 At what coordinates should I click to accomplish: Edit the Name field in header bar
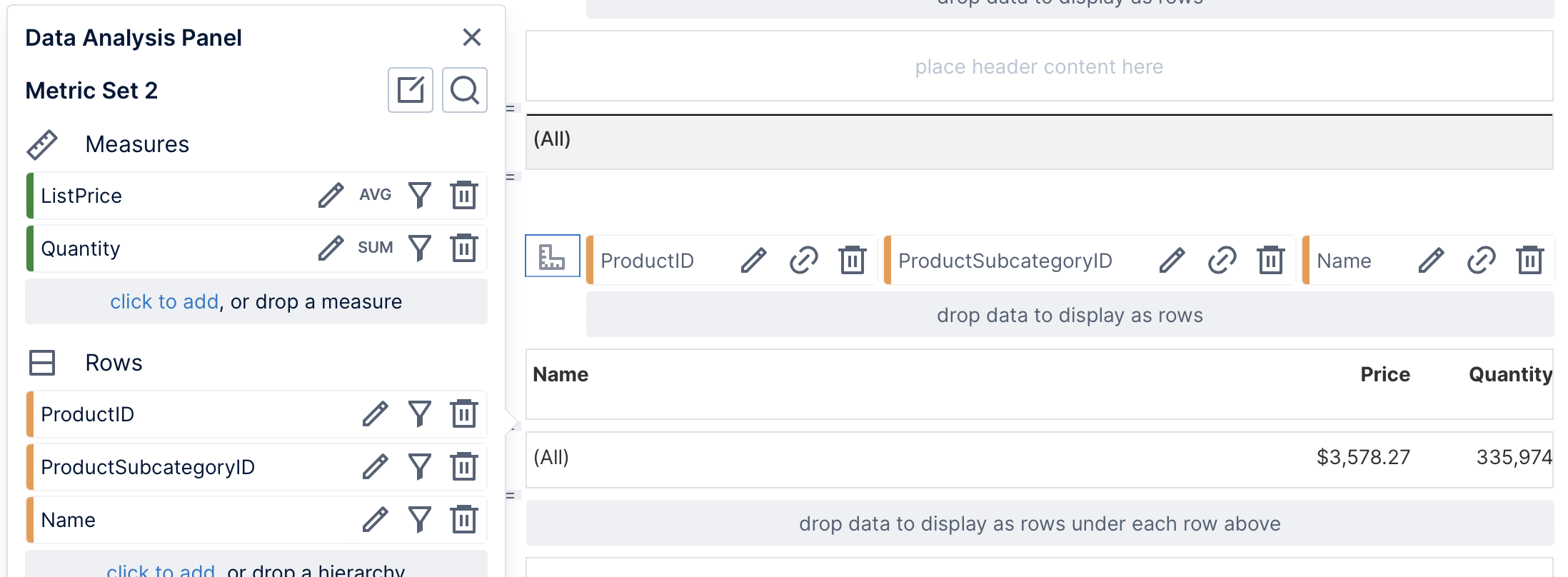(1431, 261)
